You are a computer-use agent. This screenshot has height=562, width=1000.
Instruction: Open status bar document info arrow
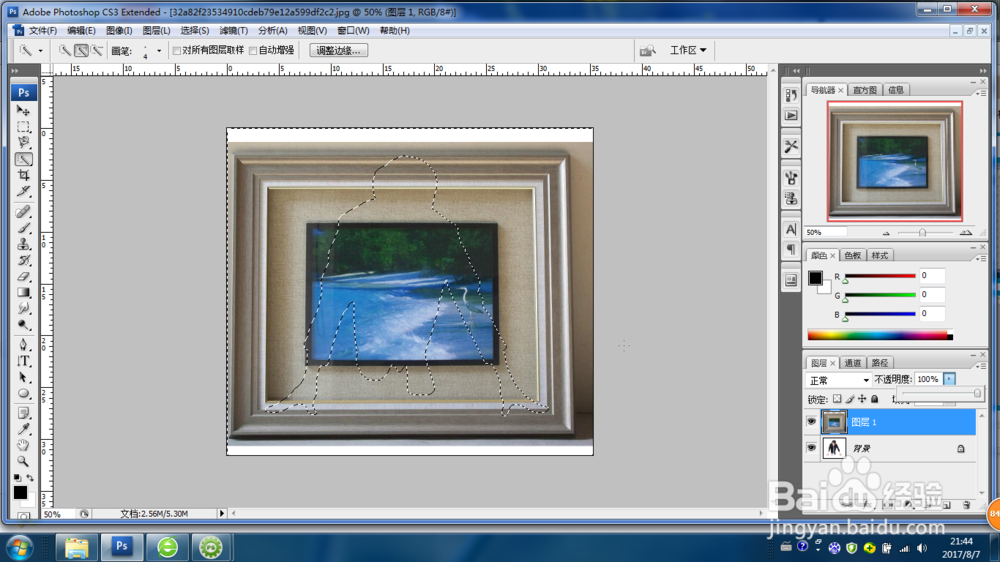[x=222, y=514]
